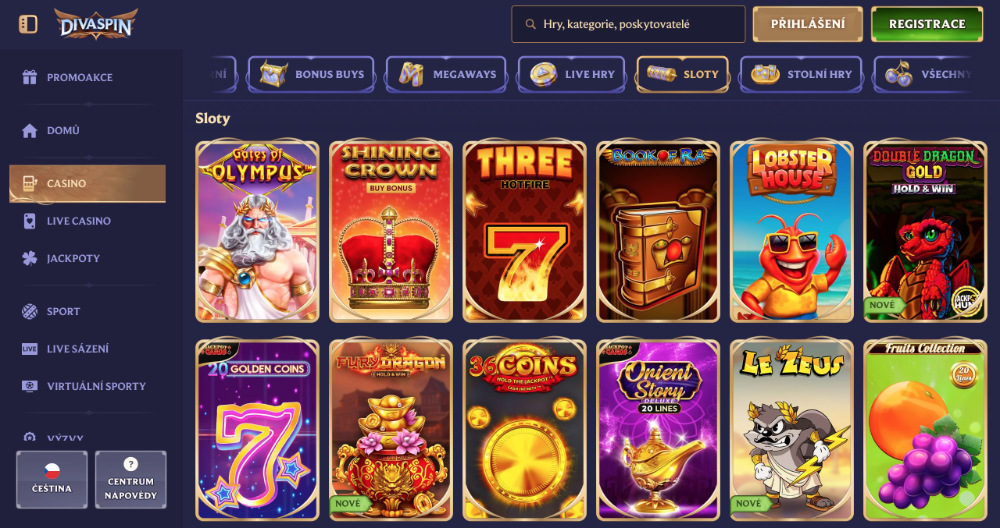Viewport: 1000px width, 528px height.
Task: Open the Live Casino card icon
Action: point(29,221)
